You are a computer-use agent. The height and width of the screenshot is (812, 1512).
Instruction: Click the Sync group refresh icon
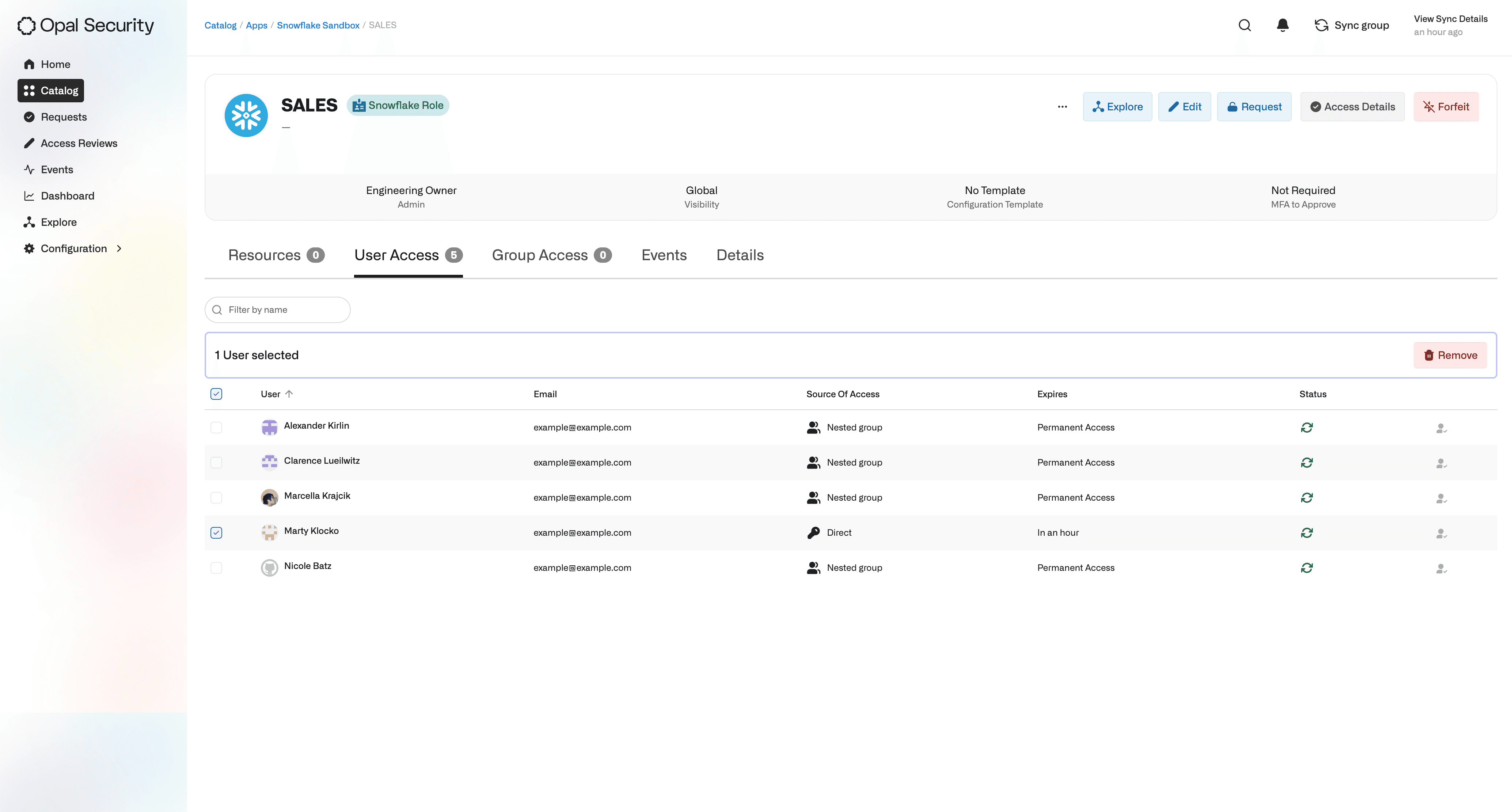(x=1321, y=25)
